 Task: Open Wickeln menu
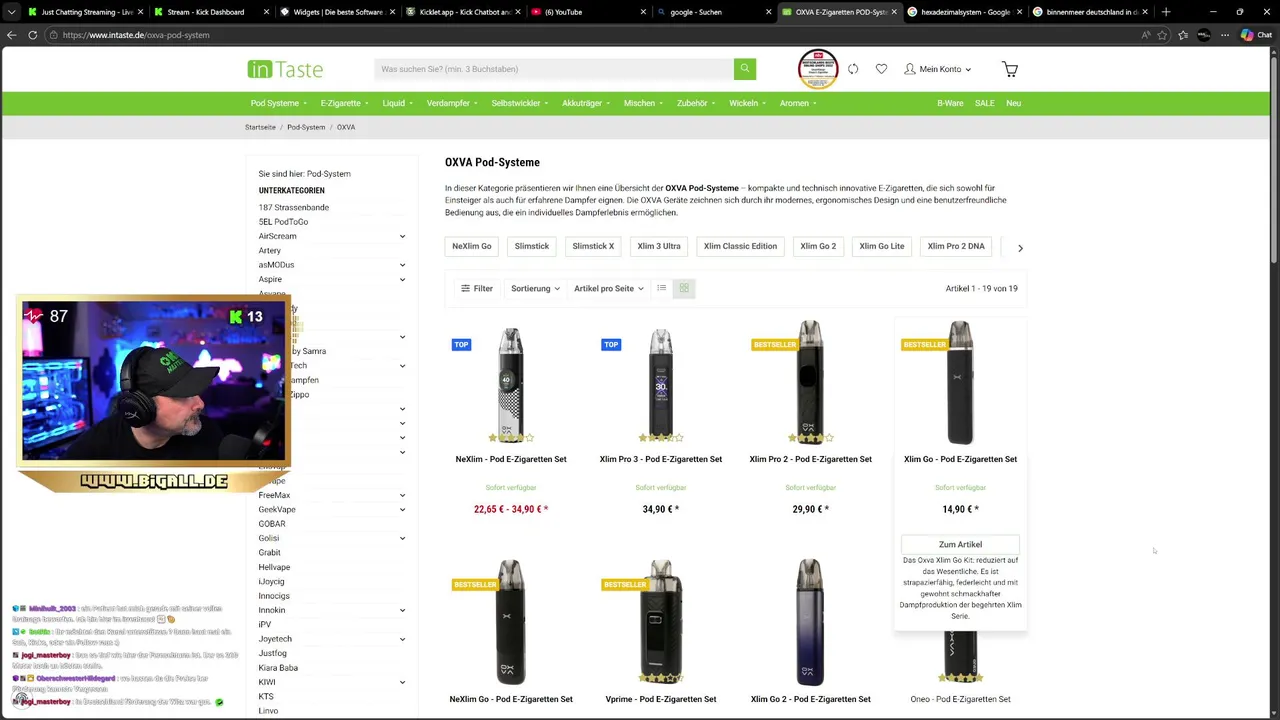point(748,103)
